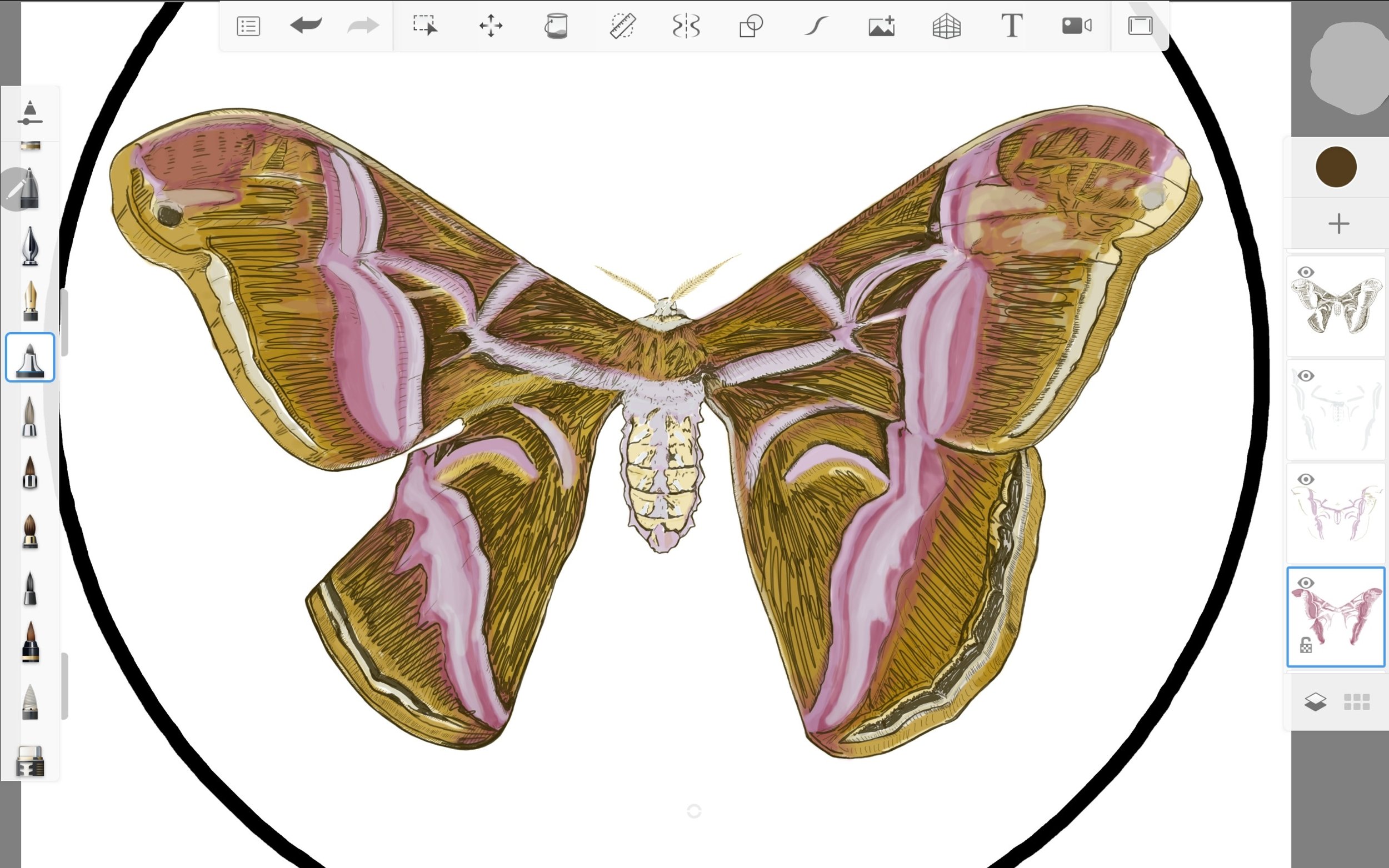Screen dimensions: 1389x868
Task: Toggle transparency lock on the selected magenta layer
Action: click(1306, 646)
